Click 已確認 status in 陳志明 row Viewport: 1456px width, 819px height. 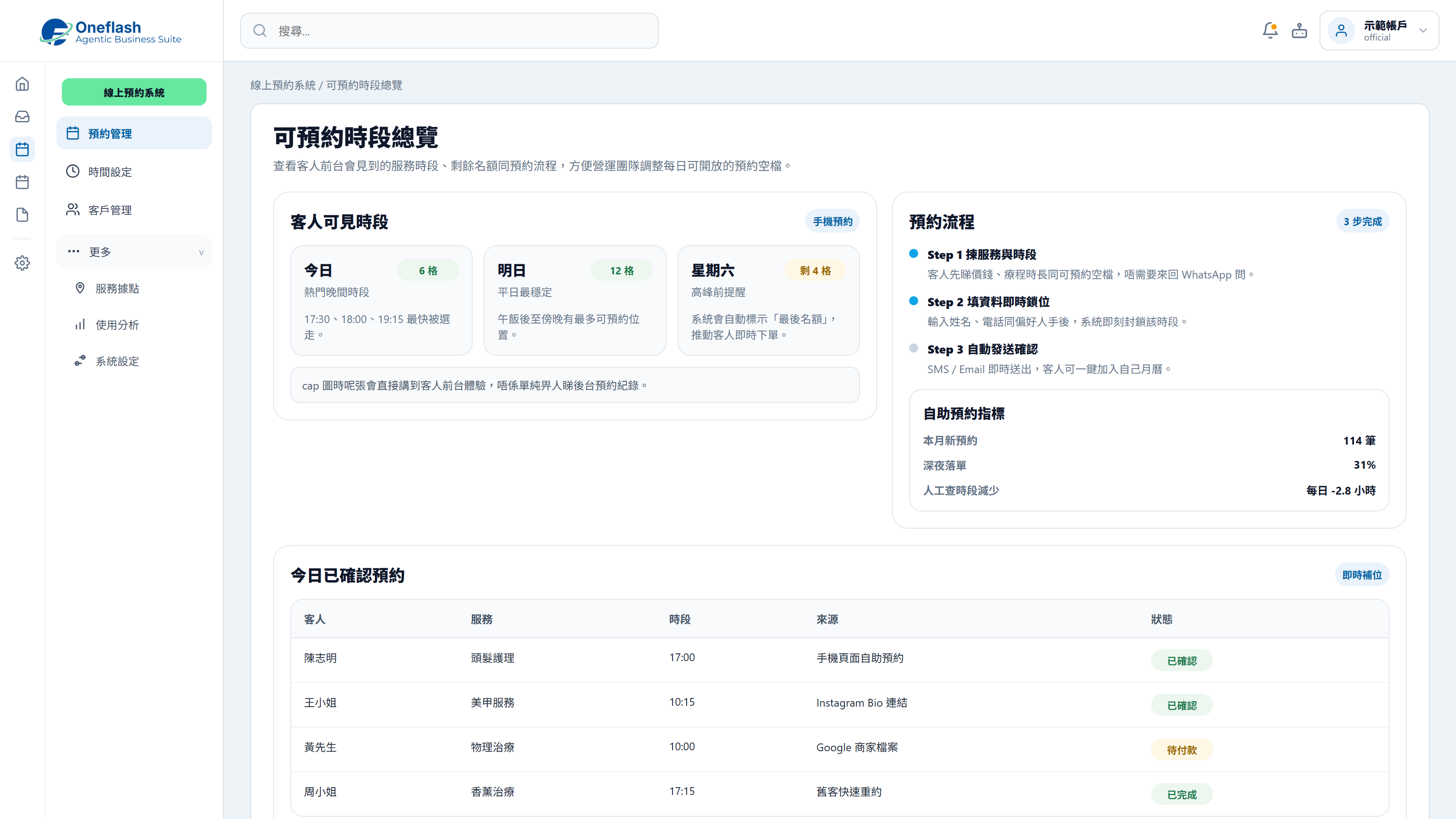click(1182, 660)
